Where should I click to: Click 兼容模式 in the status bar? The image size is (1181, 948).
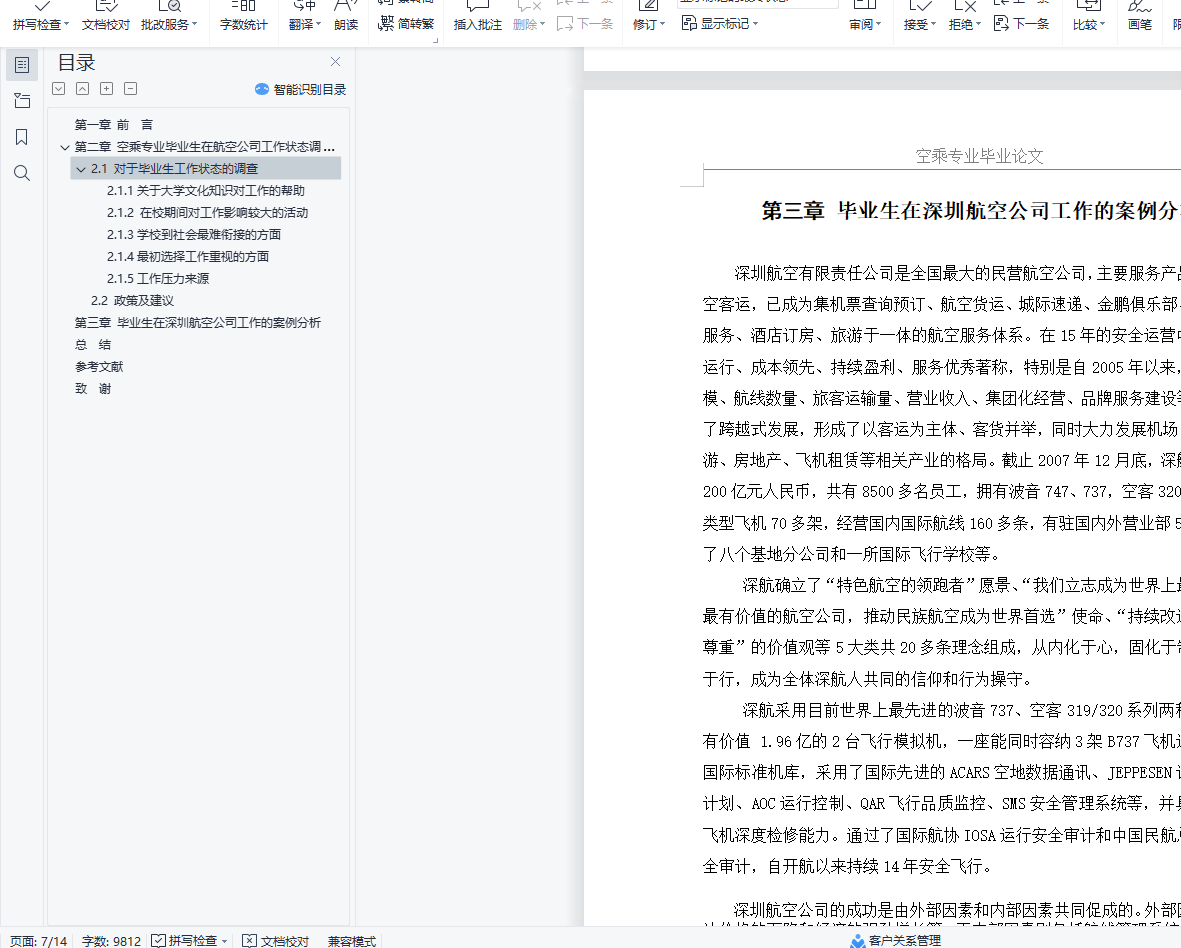[352, 941]
